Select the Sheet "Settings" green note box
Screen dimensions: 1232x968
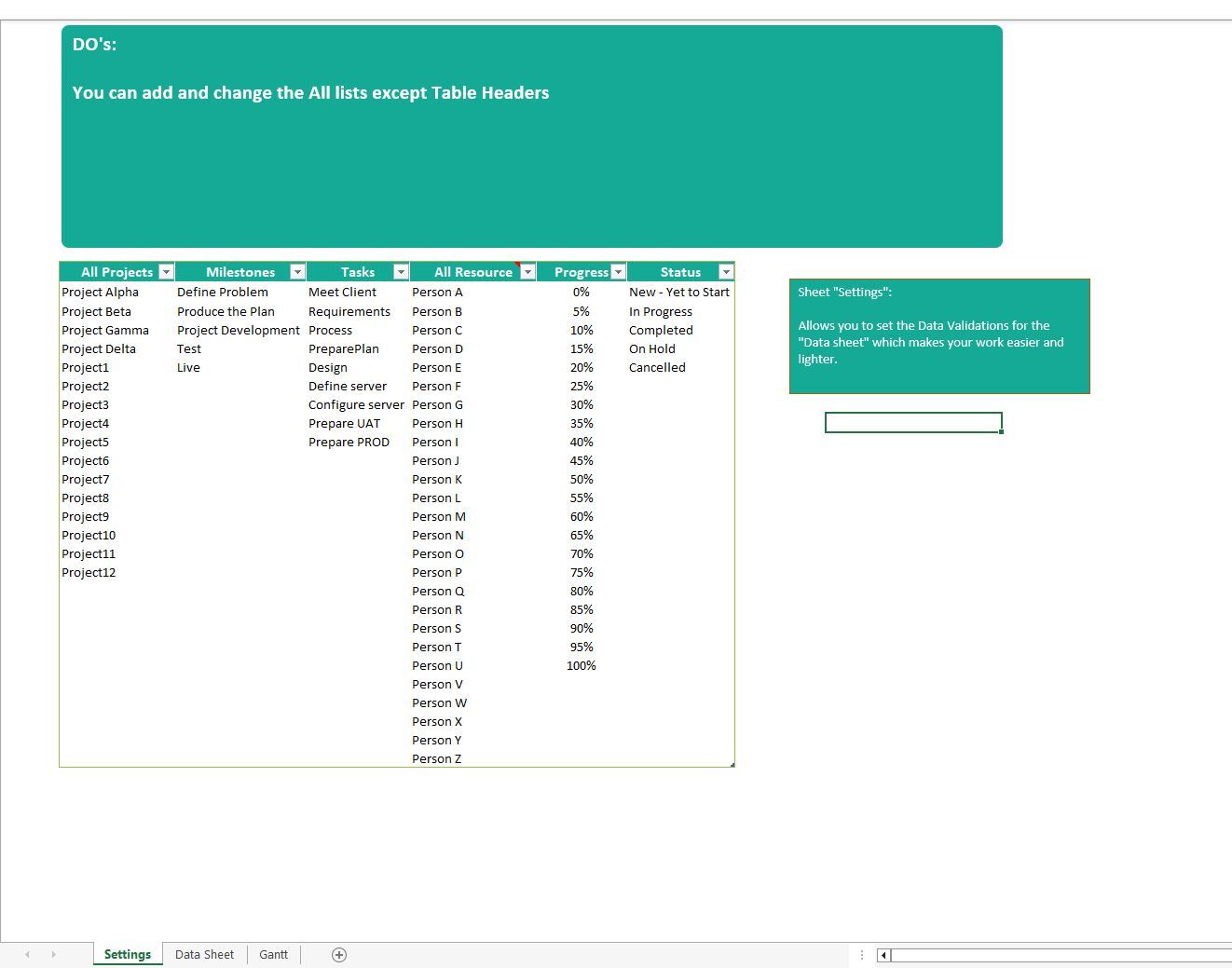pos(939,335)
